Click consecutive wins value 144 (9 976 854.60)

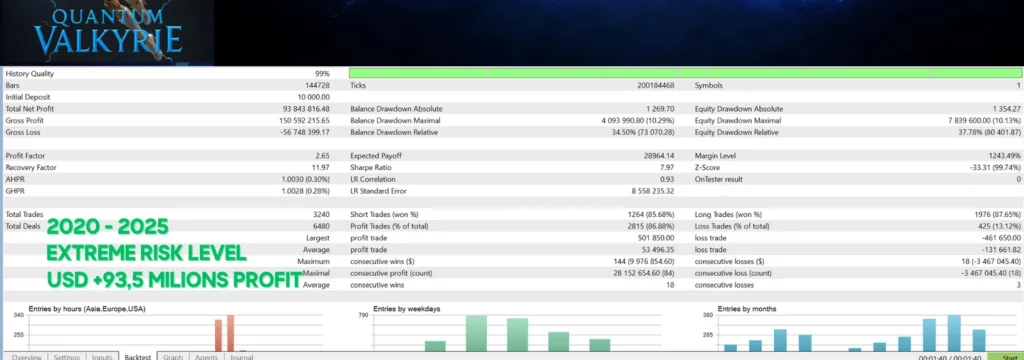click(x=645, y=261)
